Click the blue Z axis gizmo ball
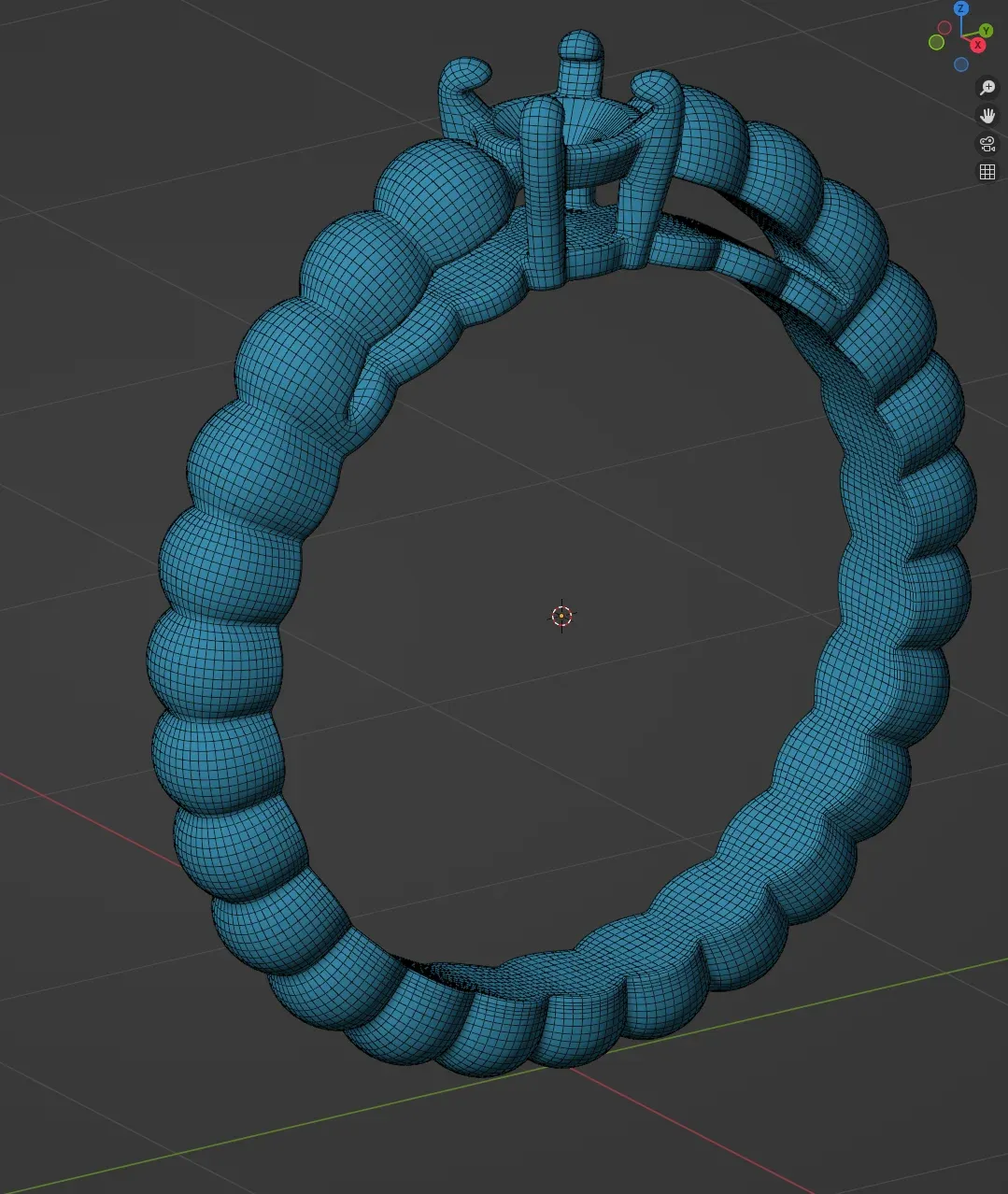 tap(961, 8)
